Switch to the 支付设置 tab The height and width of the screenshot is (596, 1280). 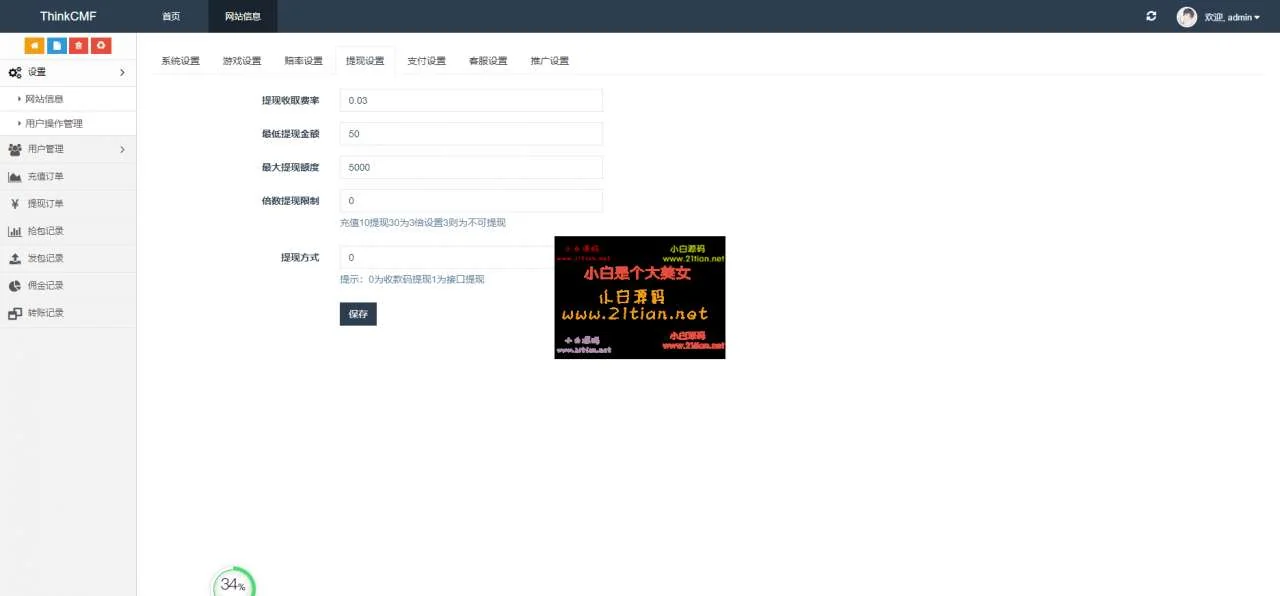[x=426, y=61]
